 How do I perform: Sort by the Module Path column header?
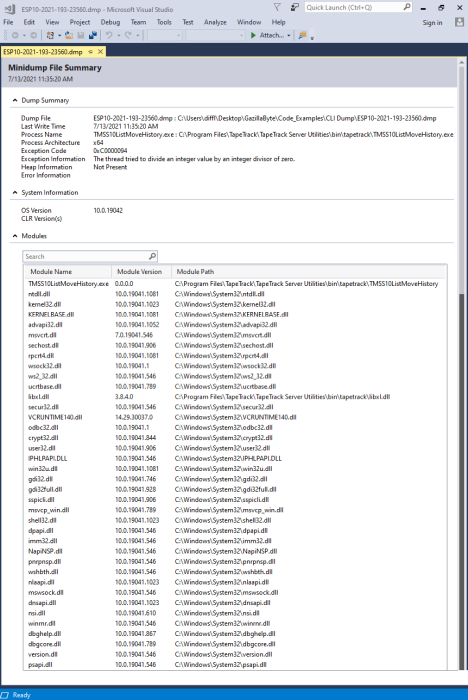pos(308,271)
